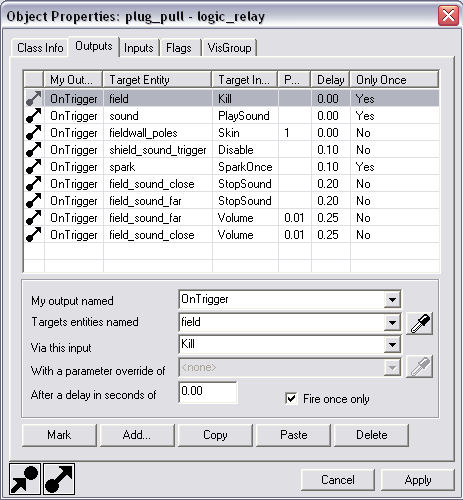Viewport: 463px width, 500px height.
Task: Click the output icon of the spark SparkOnce row
Action: [x=34, y=167]
